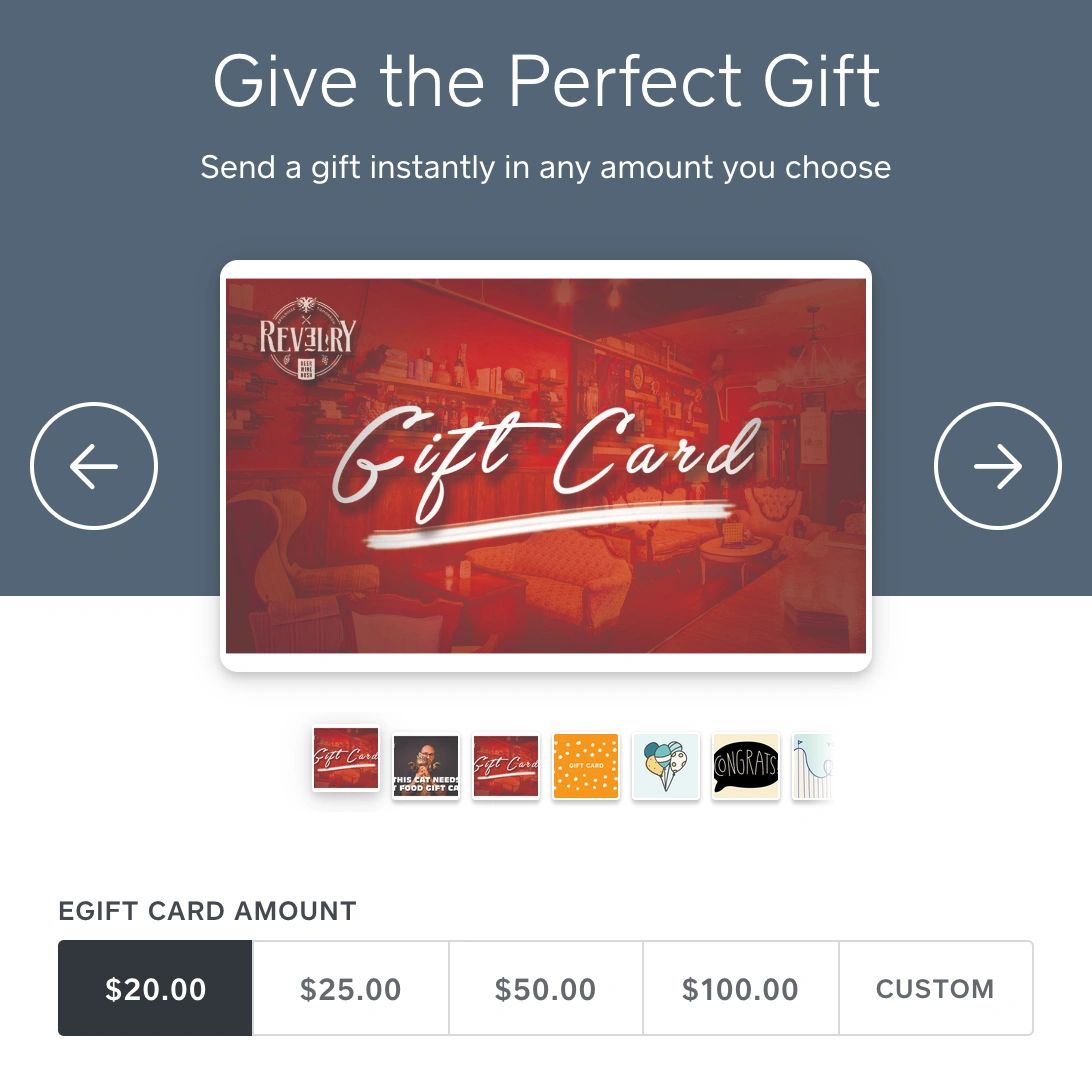
Task: Select the cat needs food gift card
Action: (x=426, y=767)
